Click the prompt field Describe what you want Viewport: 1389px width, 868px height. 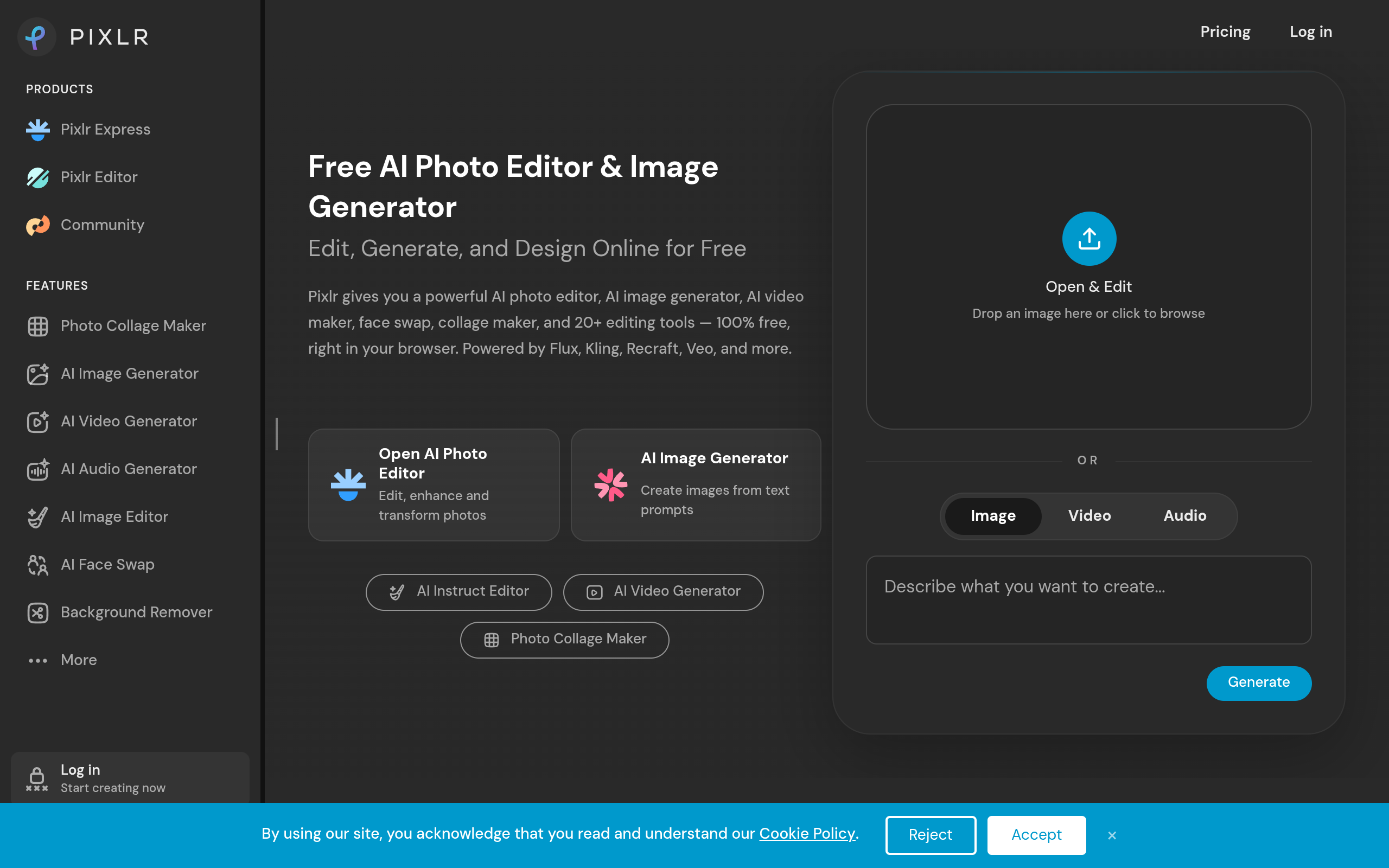[1088, 600]
